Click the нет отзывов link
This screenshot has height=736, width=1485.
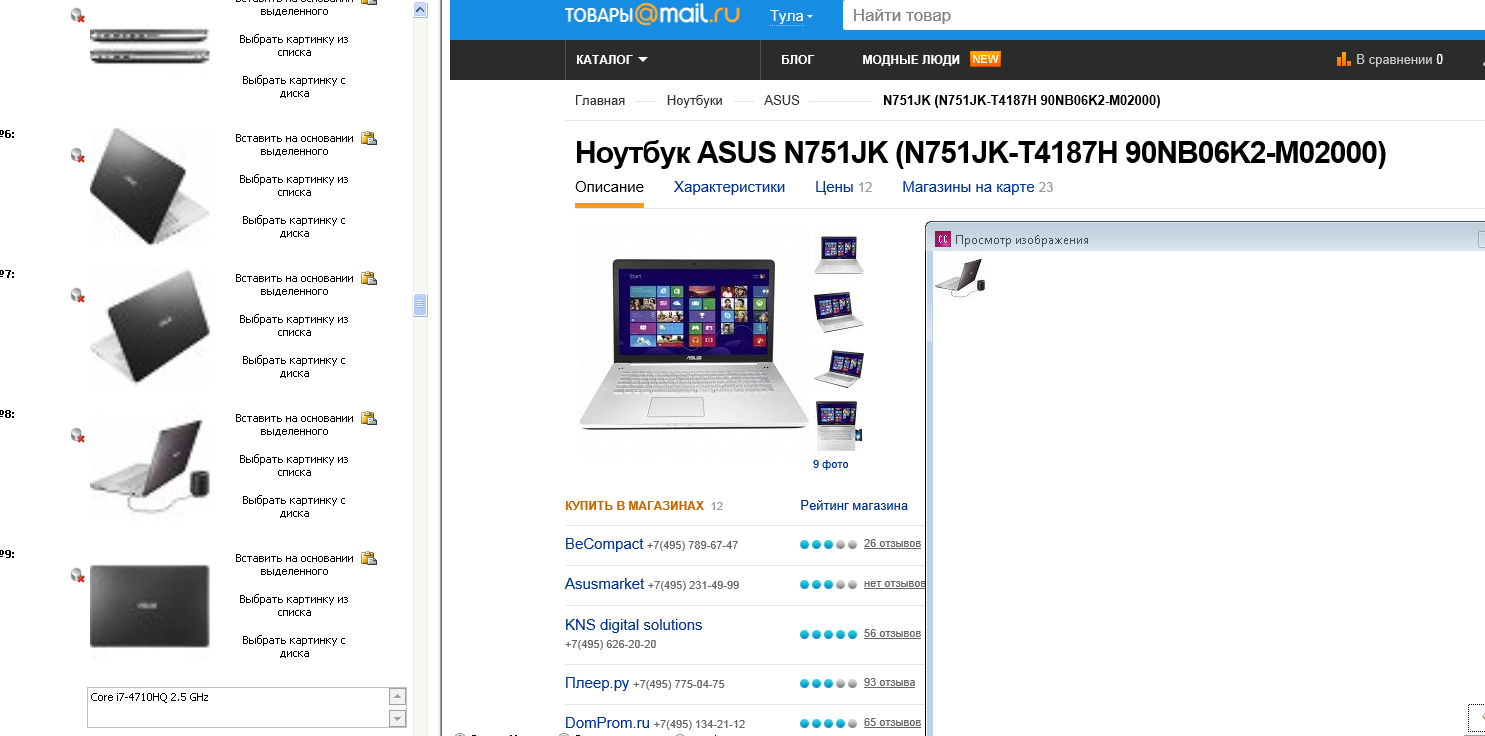[894, 584]
